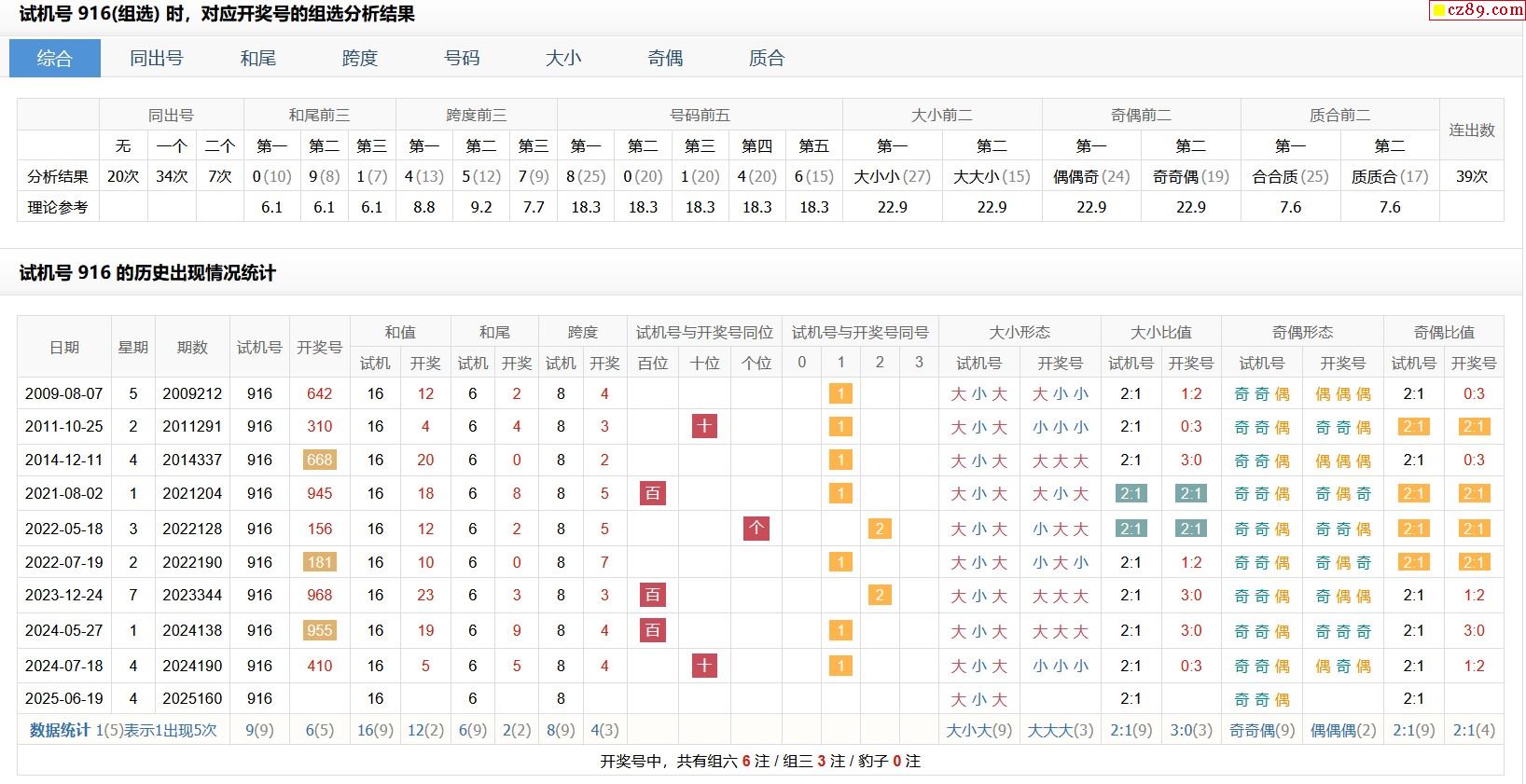Switch to the 跨度 tab
The height and width of the screenshot is (784, 1526).
click(x=360, y=58)
